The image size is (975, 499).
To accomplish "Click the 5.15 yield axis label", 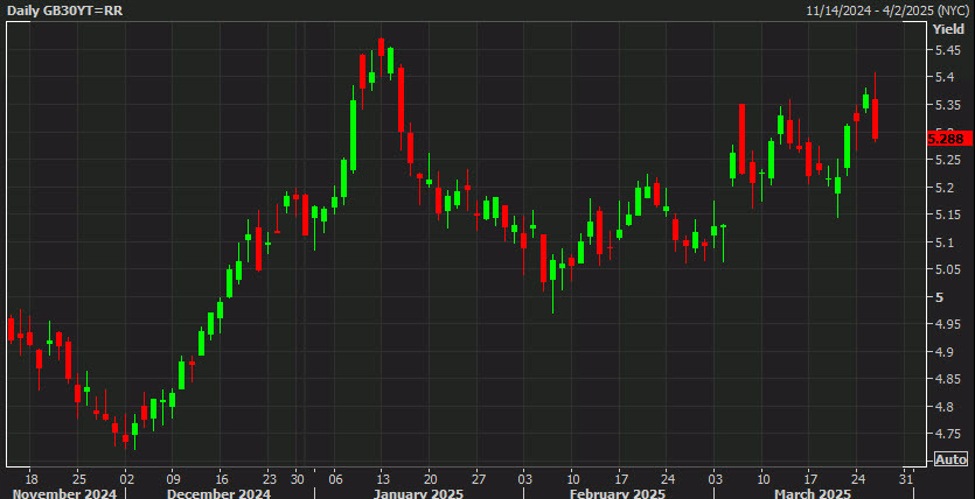I will point(948,215).
